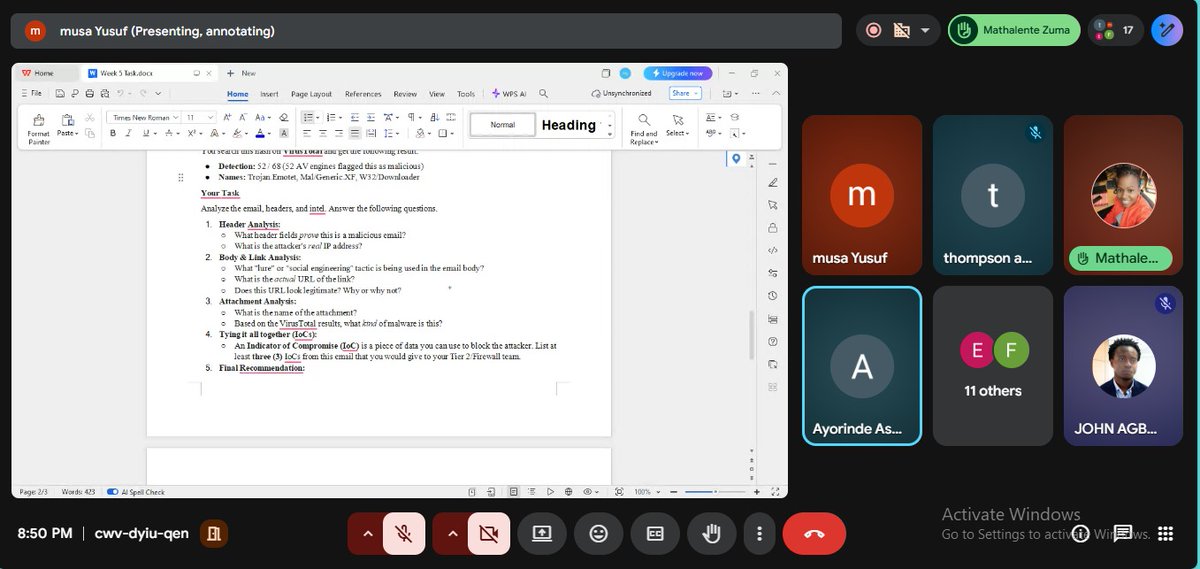
Task: Apply the Normal style
Action: point(502,125)
